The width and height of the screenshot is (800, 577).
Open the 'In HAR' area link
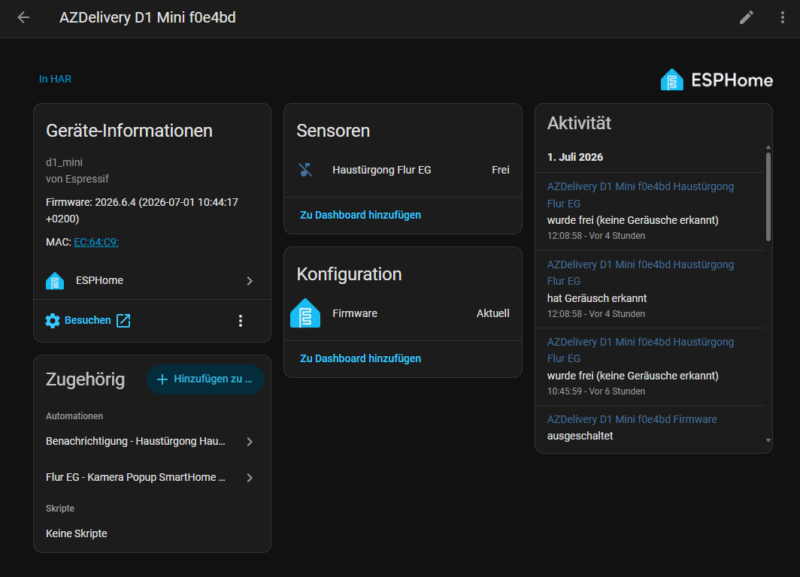pyautogui.click(x=55, y=79)
